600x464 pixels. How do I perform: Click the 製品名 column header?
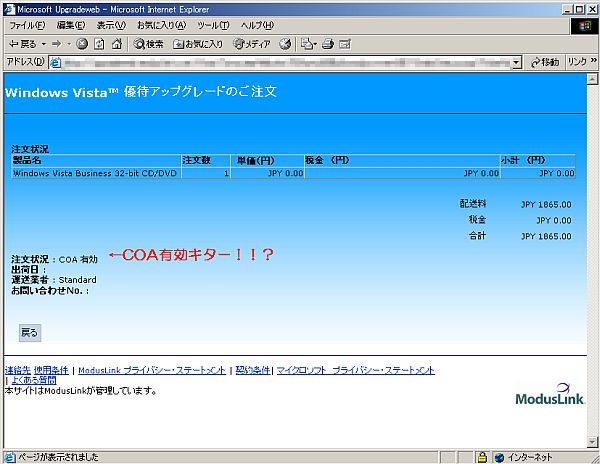(96, 160)
